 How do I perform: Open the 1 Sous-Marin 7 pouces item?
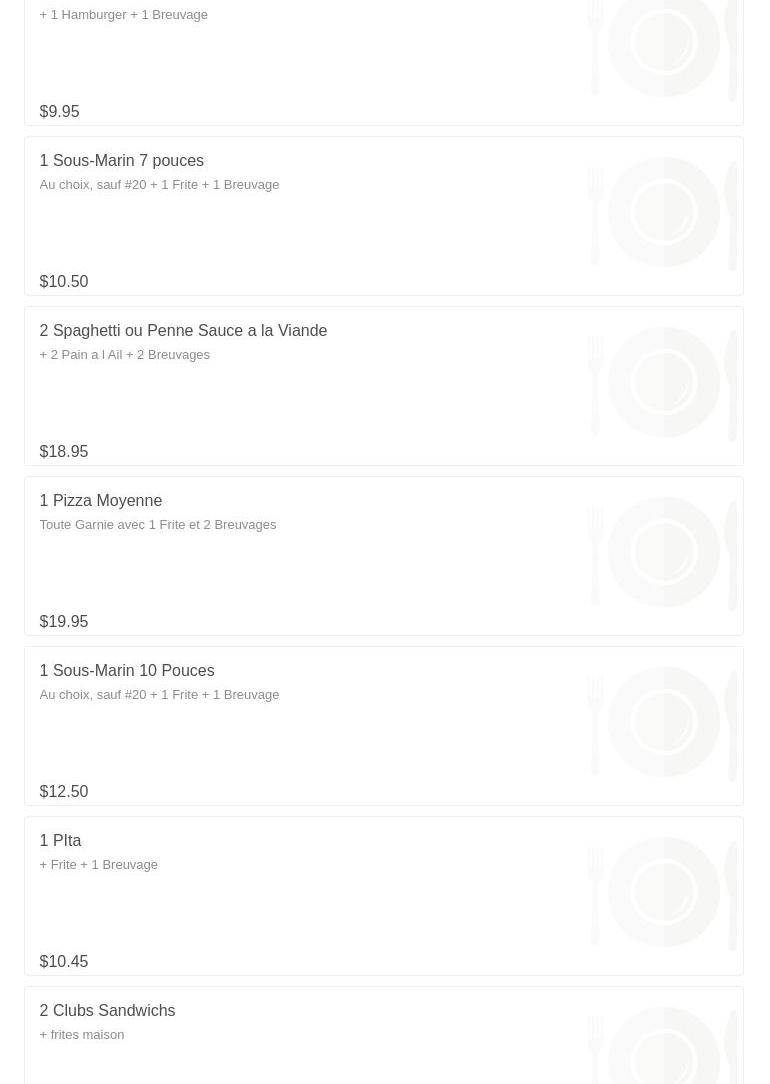pos(121,161)
